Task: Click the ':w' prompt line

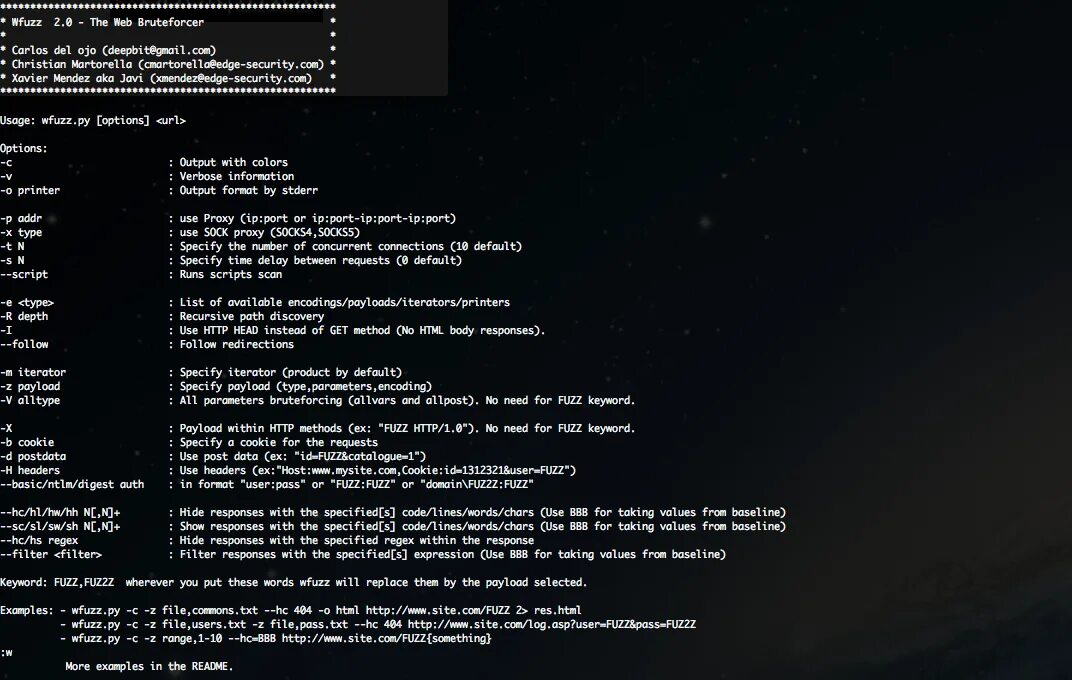Action: (6, 653)
